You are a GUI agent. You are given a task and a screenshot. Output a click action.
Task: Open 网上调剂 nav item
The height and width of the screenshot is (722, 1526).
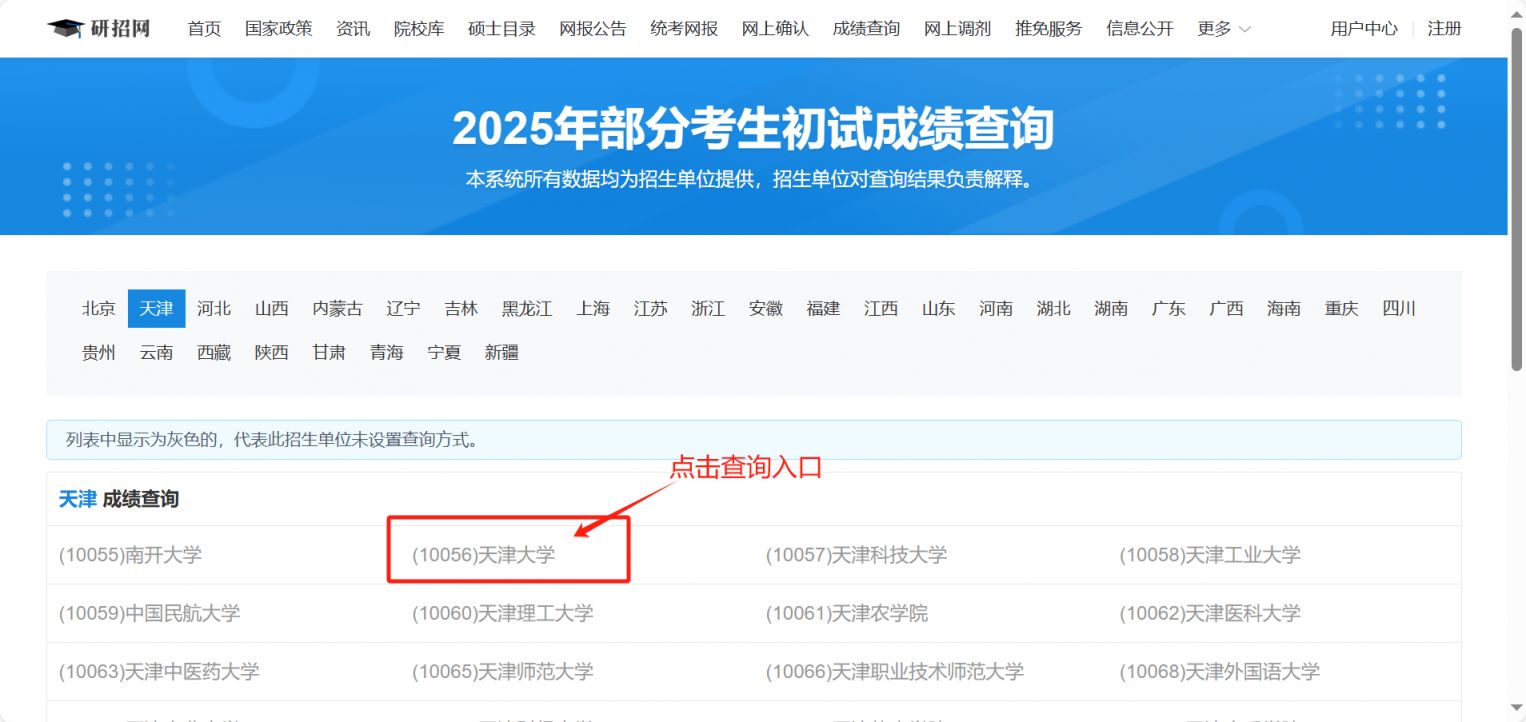[957, 29]
